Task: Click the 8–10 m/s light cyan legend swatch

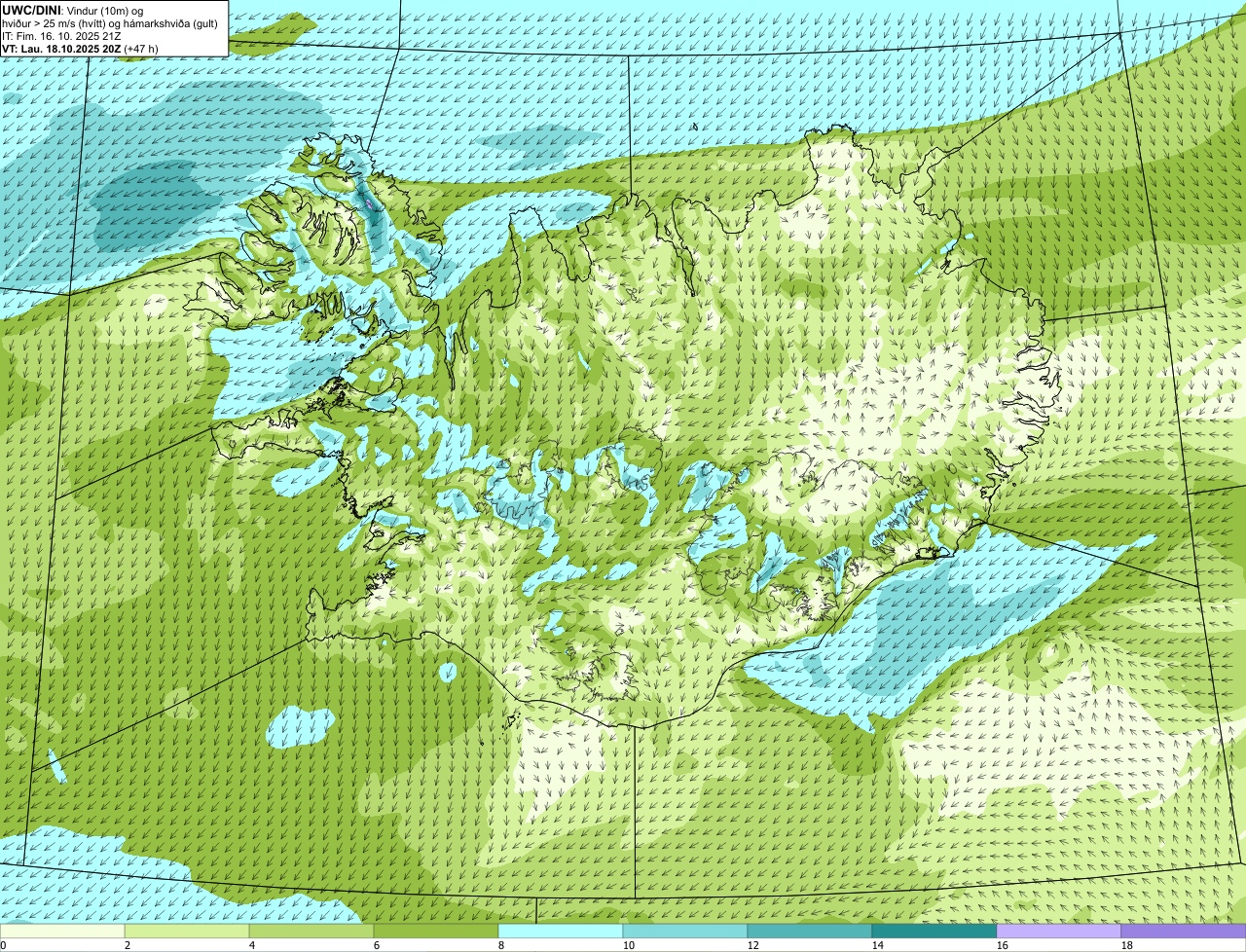Action: point(561,932)
